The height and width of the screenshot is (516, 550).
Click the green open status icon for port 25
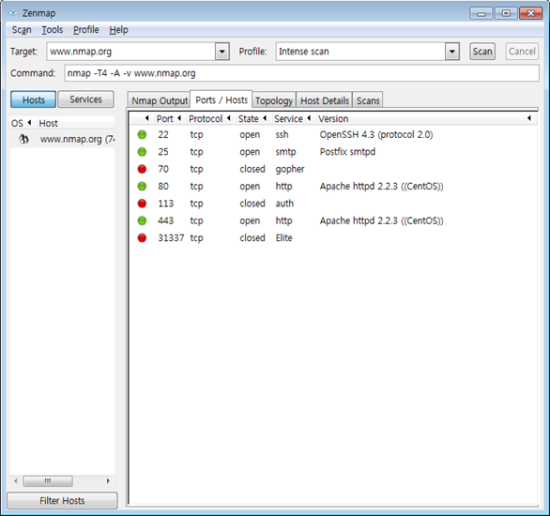pos(142,152)
